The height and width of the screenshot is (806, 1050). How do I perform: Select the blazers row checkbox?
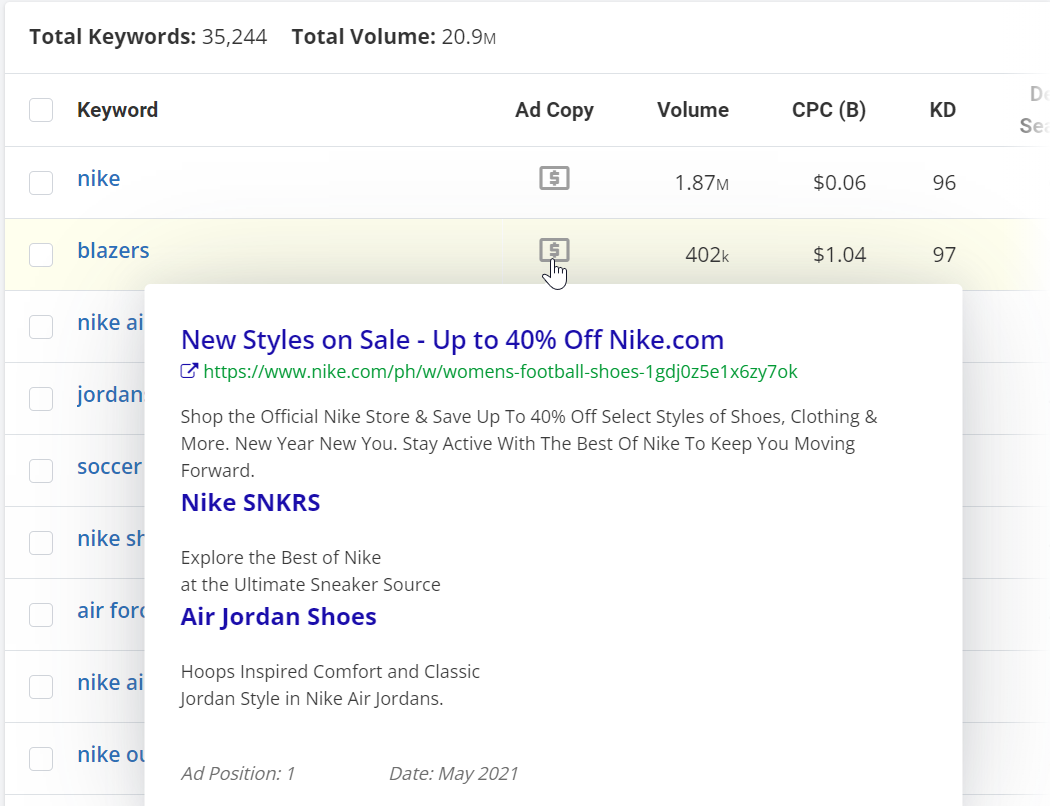point(41,254)
